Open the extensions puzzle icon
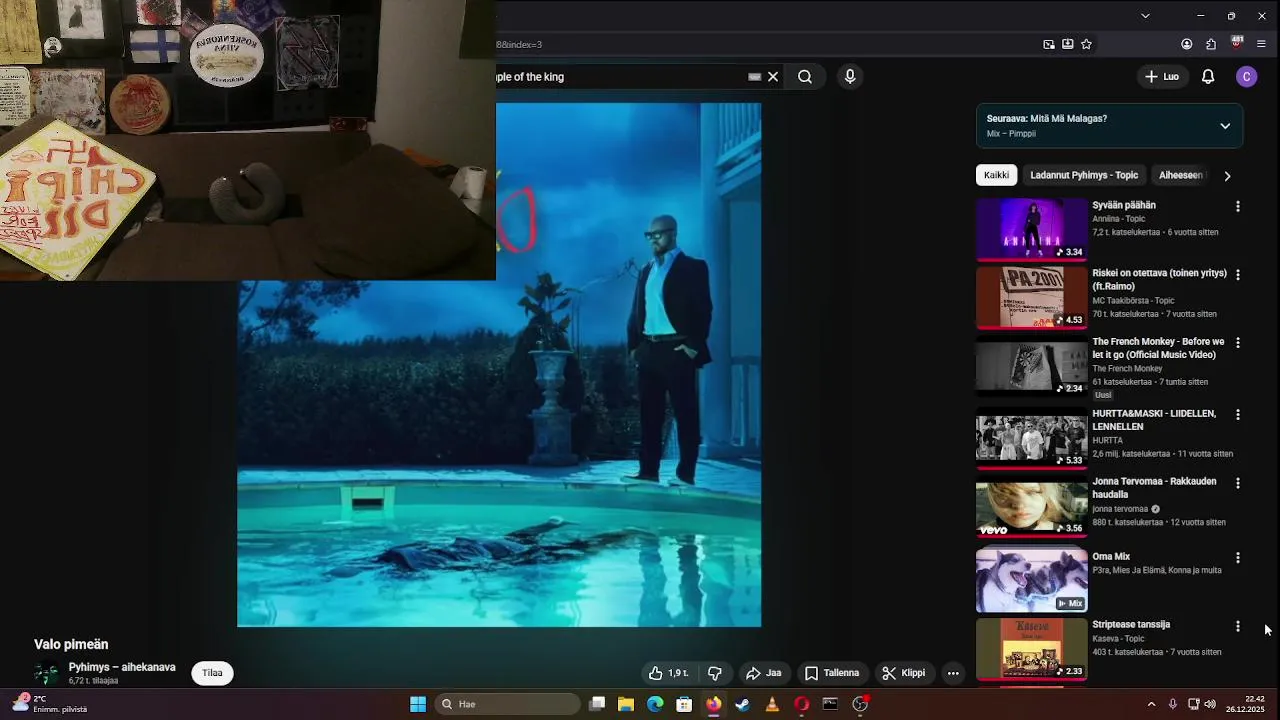Image resolution: width=1280 pixels, height=720 pixels. tap(1211, 44)
